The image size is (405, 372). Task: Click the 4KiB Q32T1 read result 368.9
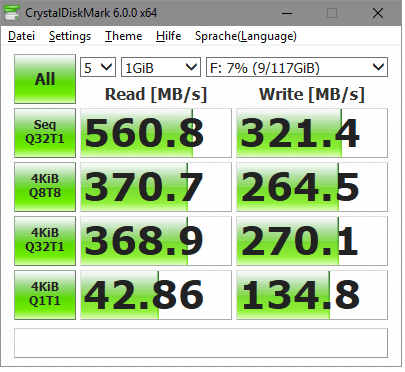click(x=156, y=241)
